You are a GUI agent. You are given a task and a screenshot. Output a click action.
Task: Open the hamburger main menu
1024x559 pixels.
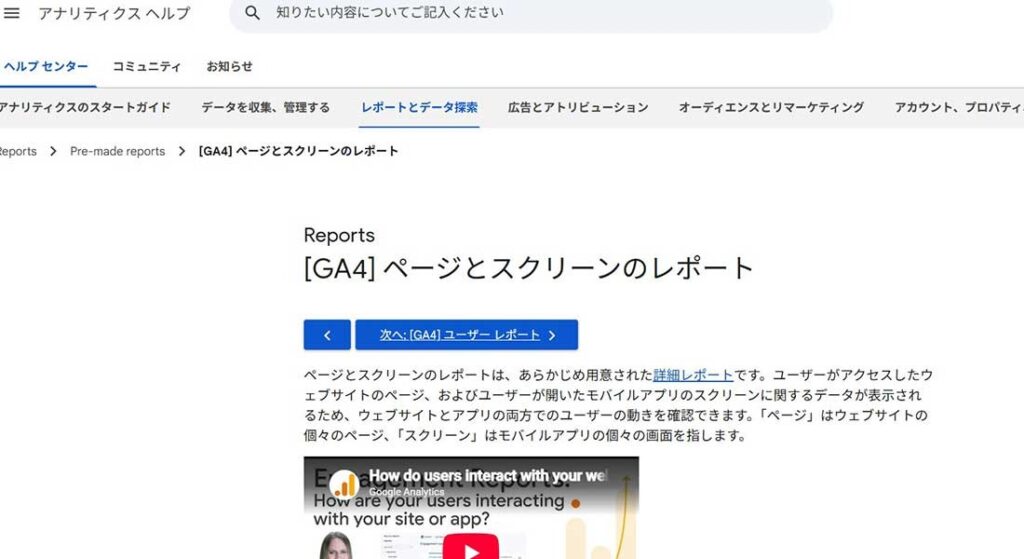(x=11, y=13)
